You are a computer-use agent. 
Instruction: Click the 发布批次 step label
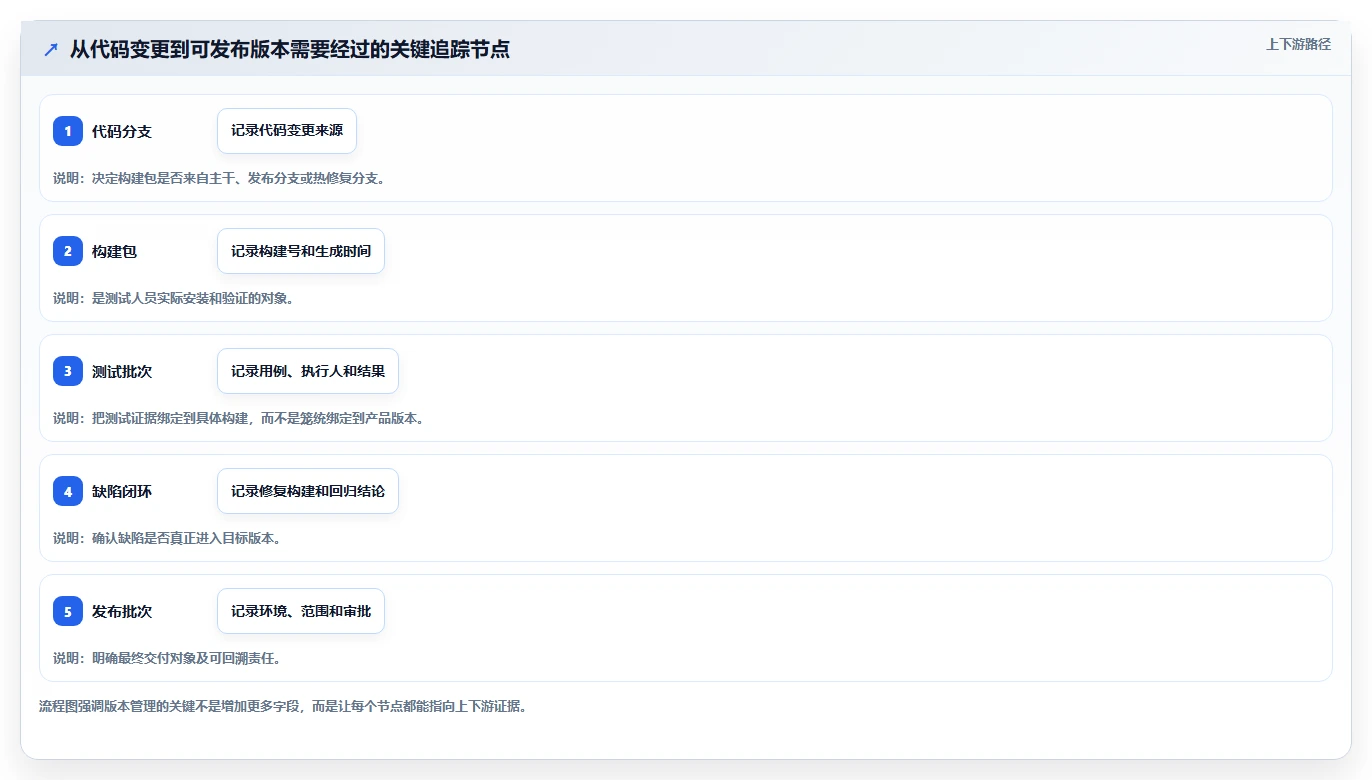pos(122,611)
